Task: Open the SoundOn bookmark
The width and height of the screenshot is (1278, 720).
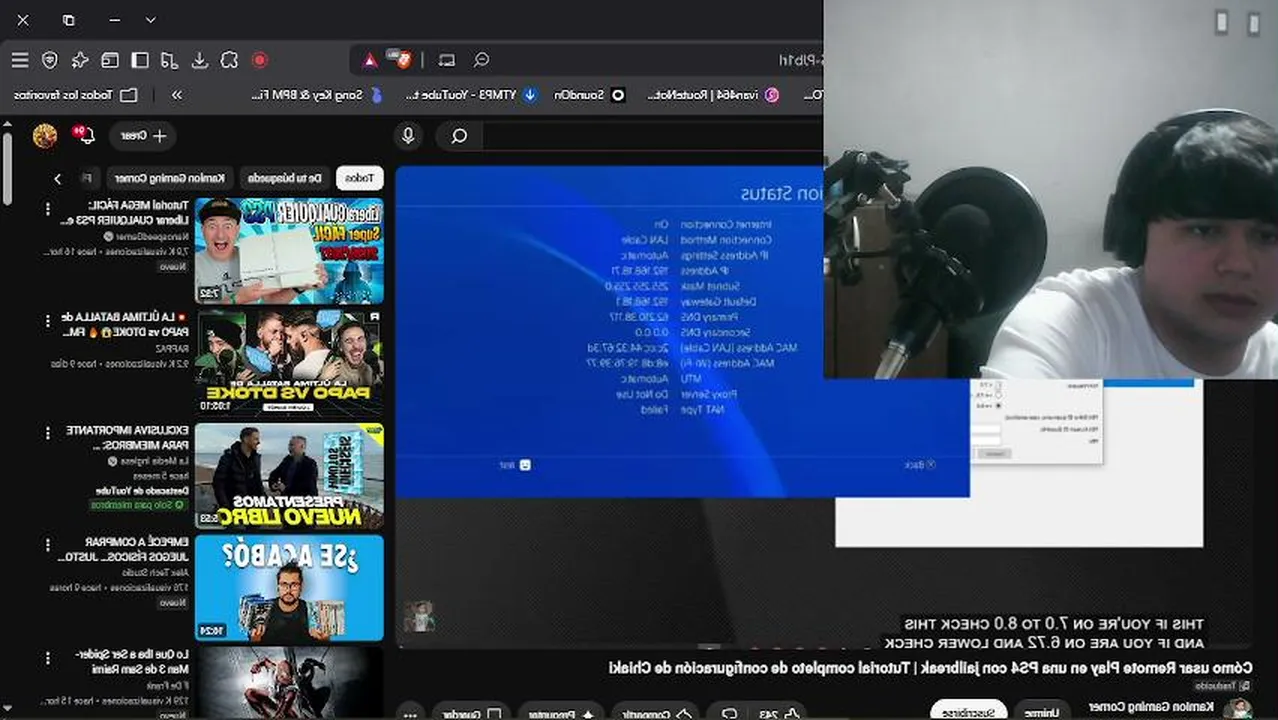Action: click(589, 95)
